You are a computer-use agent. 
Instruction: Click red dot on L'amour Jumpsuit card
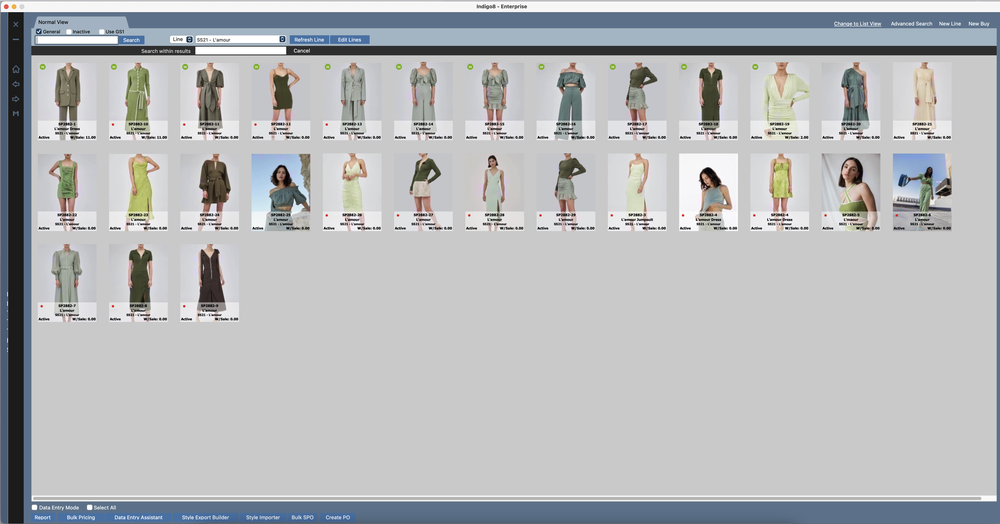pyautogui.click(x=612, y=215)
